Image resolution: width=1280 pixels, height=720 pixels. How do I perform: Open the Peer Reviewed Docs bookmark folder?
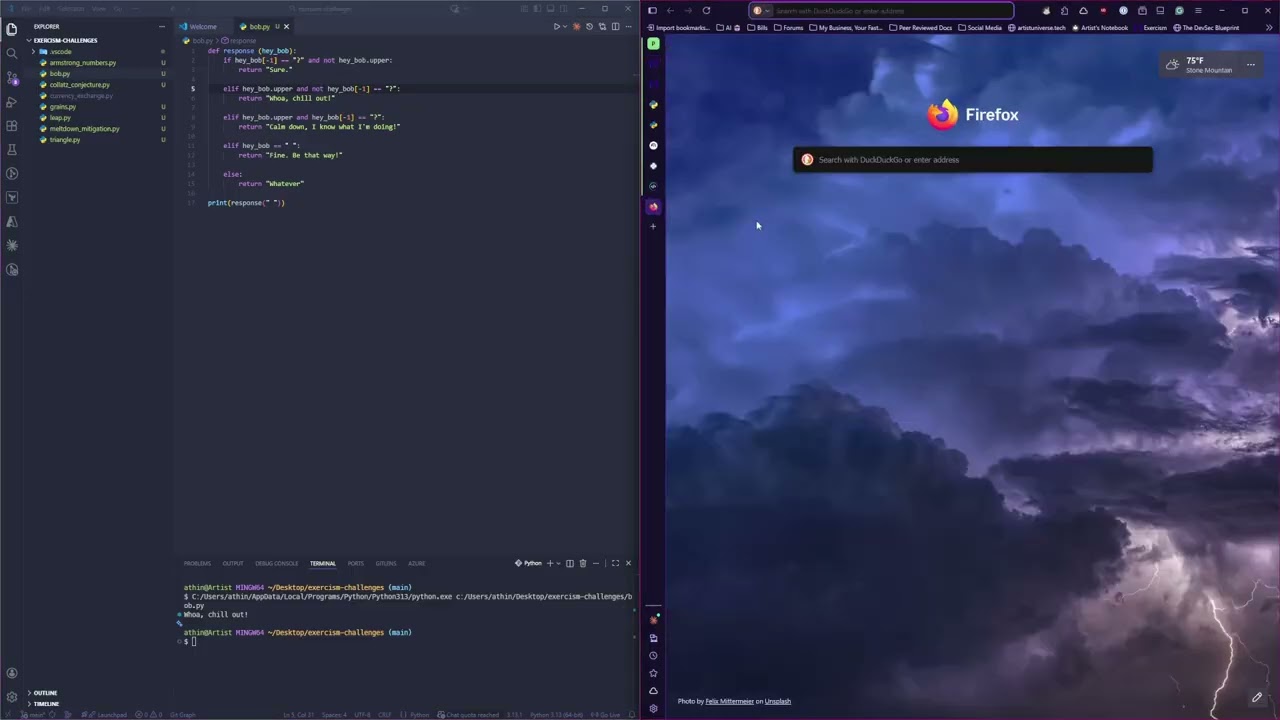pos(921,28)
